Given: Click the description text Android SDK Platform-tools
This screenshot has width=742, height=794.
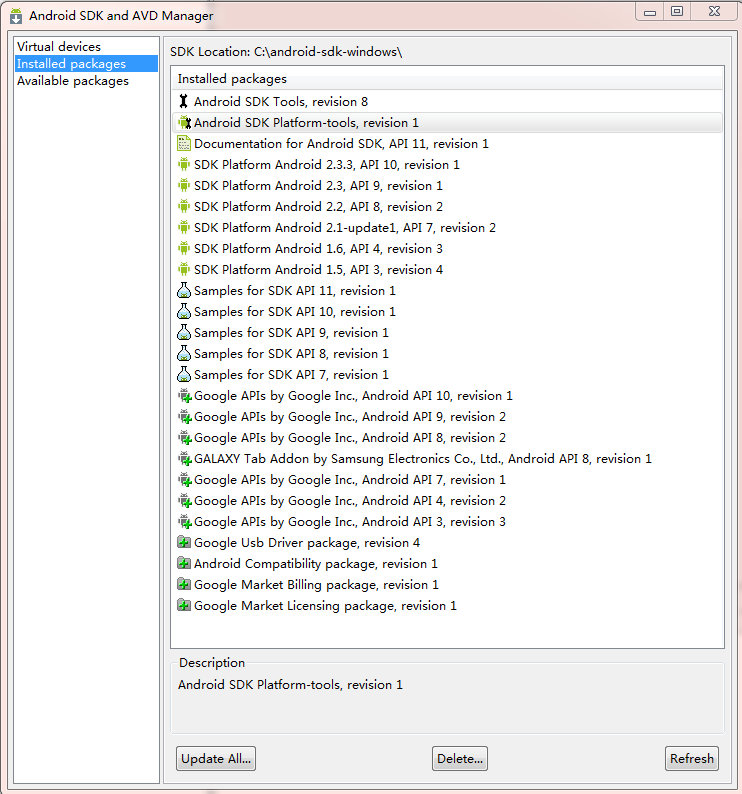Looking at the screenshot, I should click(290, 685).
